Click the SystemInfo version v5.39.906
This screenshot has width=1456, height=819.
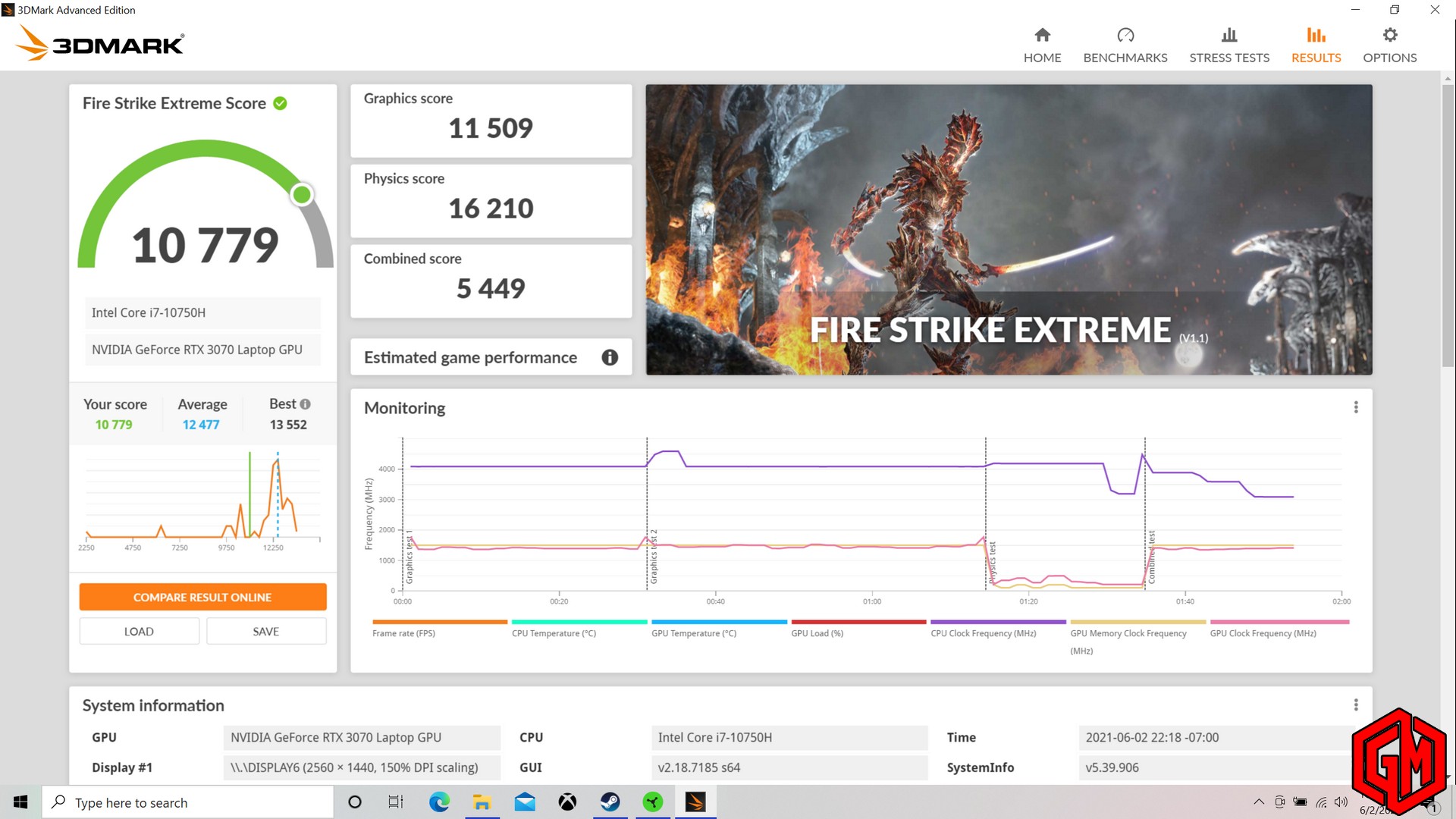[1217, 767]
